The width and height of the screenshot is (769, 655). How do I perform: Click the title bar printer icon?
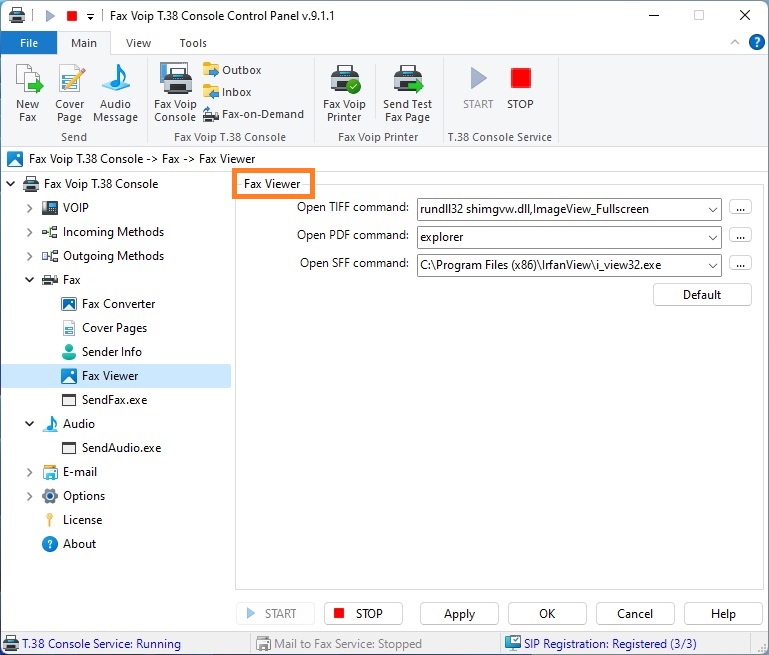(x=17, y=15)
